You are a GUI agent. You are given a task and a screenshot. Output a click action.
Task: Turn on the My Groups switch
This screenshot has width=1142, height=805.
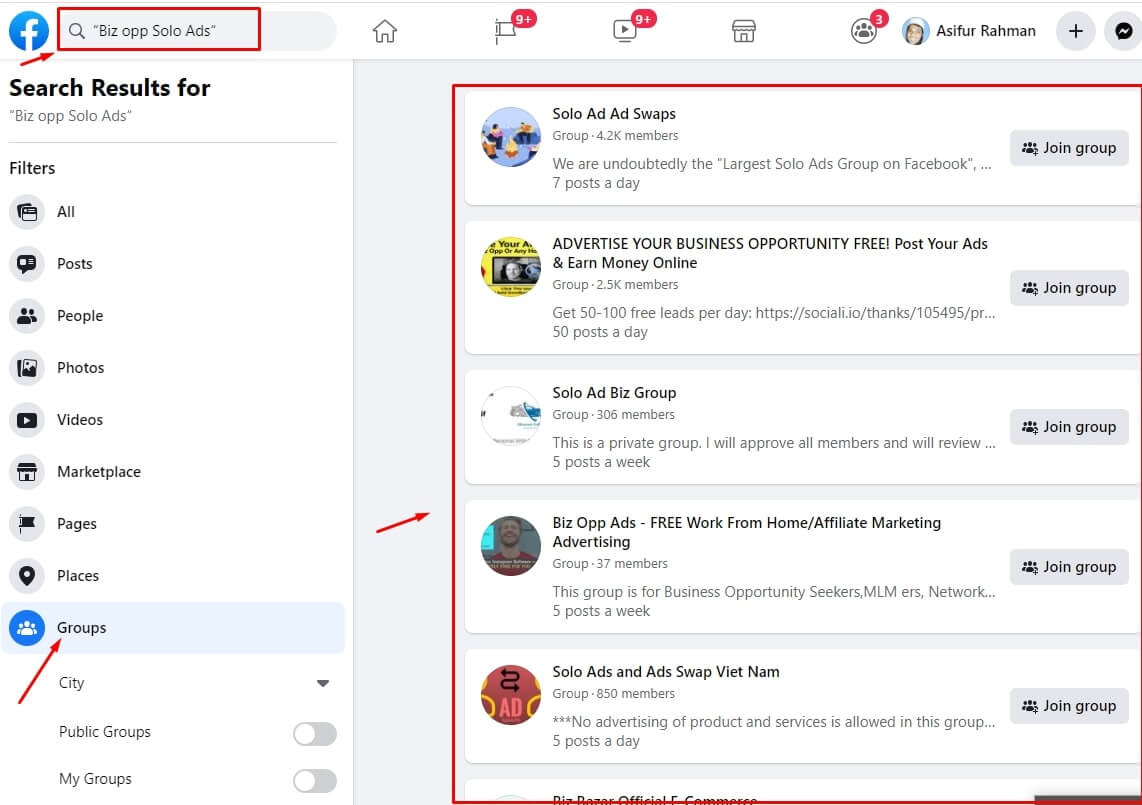coord(314,780)
